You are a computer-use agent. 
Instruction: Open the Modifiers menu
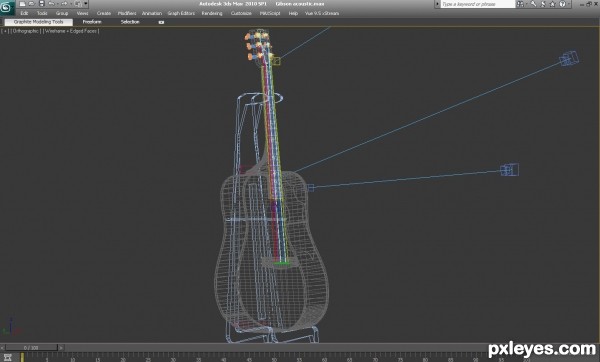(127, 13)
